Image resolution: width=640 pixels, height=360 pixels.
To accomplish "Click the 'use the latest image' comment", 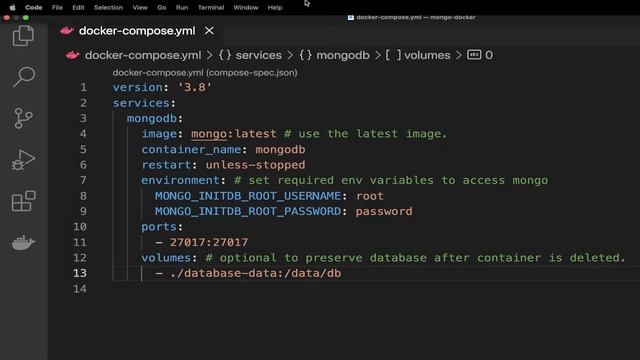I will (x=366, y=134).
